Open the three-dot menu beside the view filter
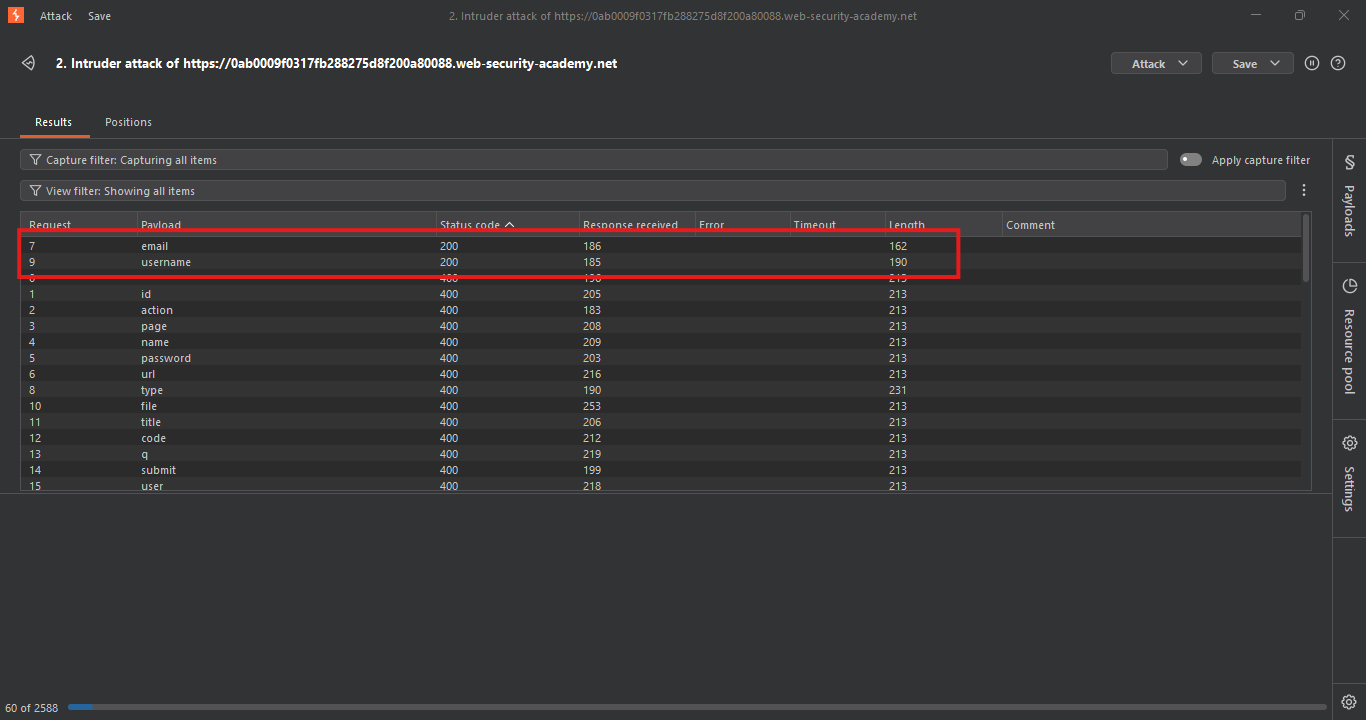The image size is (1366, 720). (1303, 190)
